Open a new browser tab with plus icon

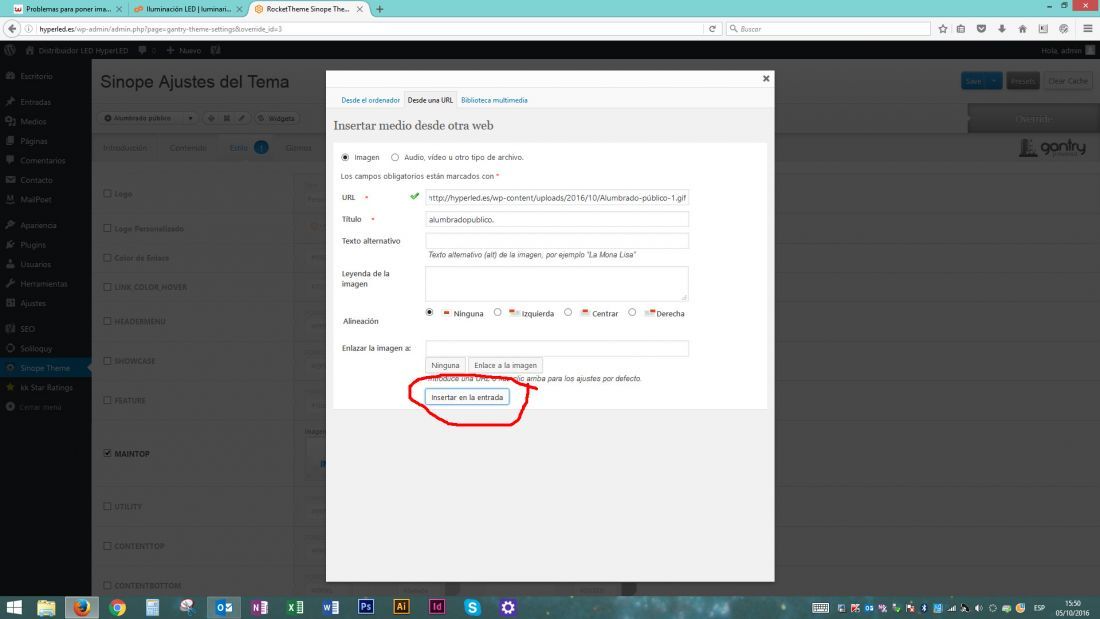[380, 9]
